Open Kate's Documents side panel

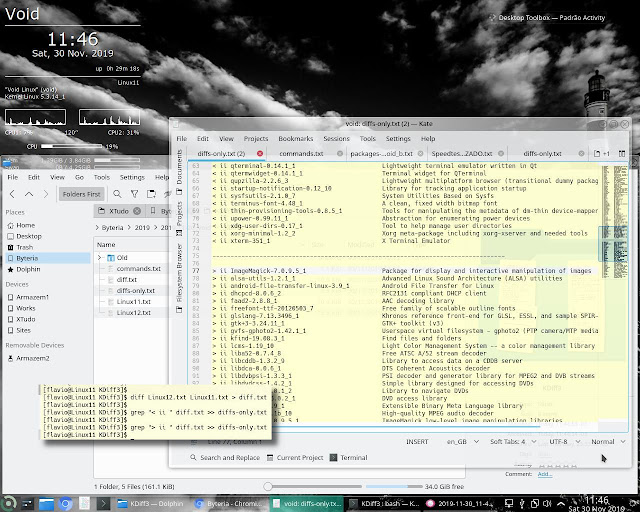[179, 172]
